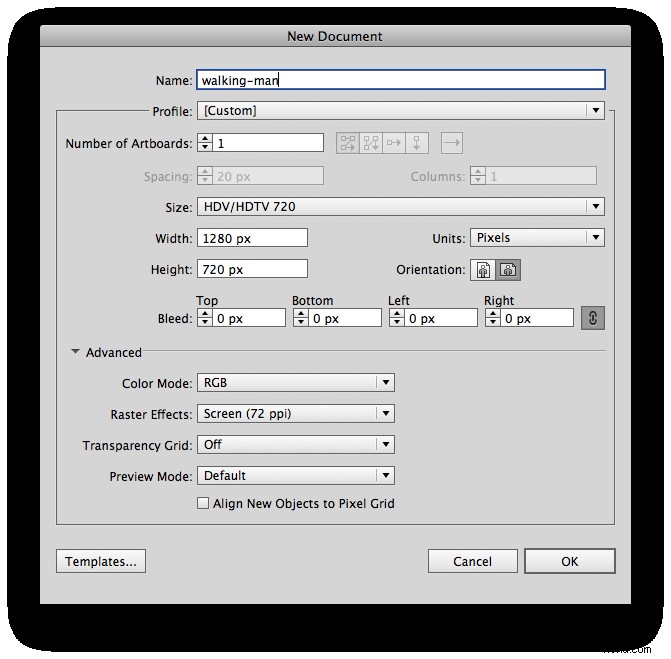
Task: Click the OK button
Action: click(570, 561)
